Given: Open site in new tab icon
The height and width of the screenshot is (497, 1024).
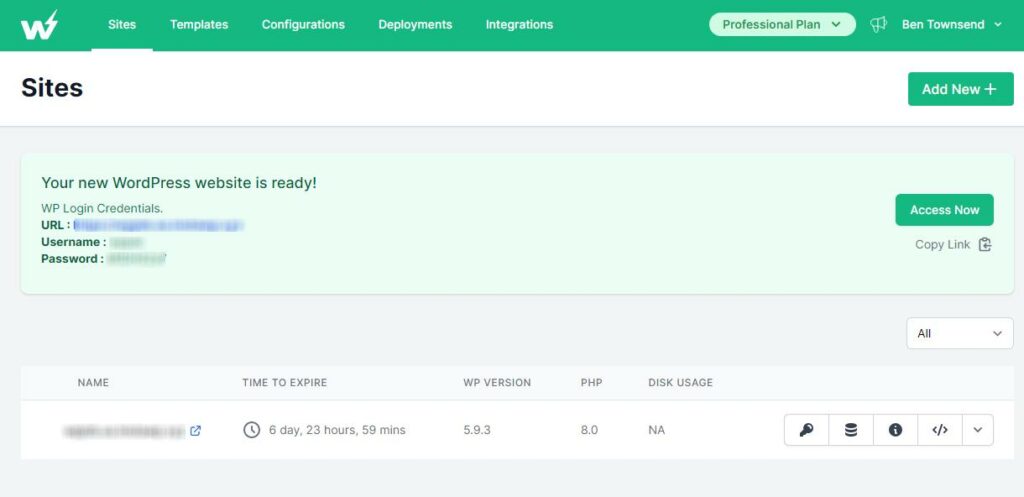Looking at the screenshot, I should pyautogui.click(x=195, y=430).
